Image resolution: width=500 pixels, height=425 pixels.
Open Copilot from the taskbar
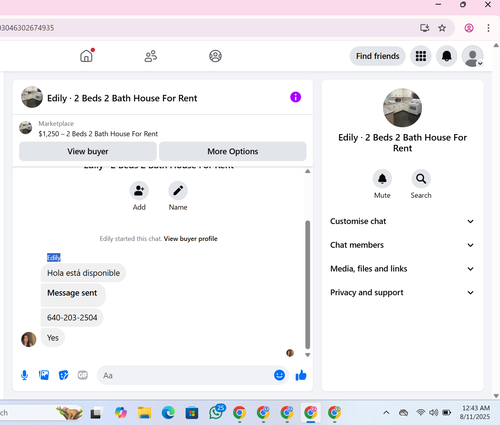pyautogui.click(x=121, y=413)
